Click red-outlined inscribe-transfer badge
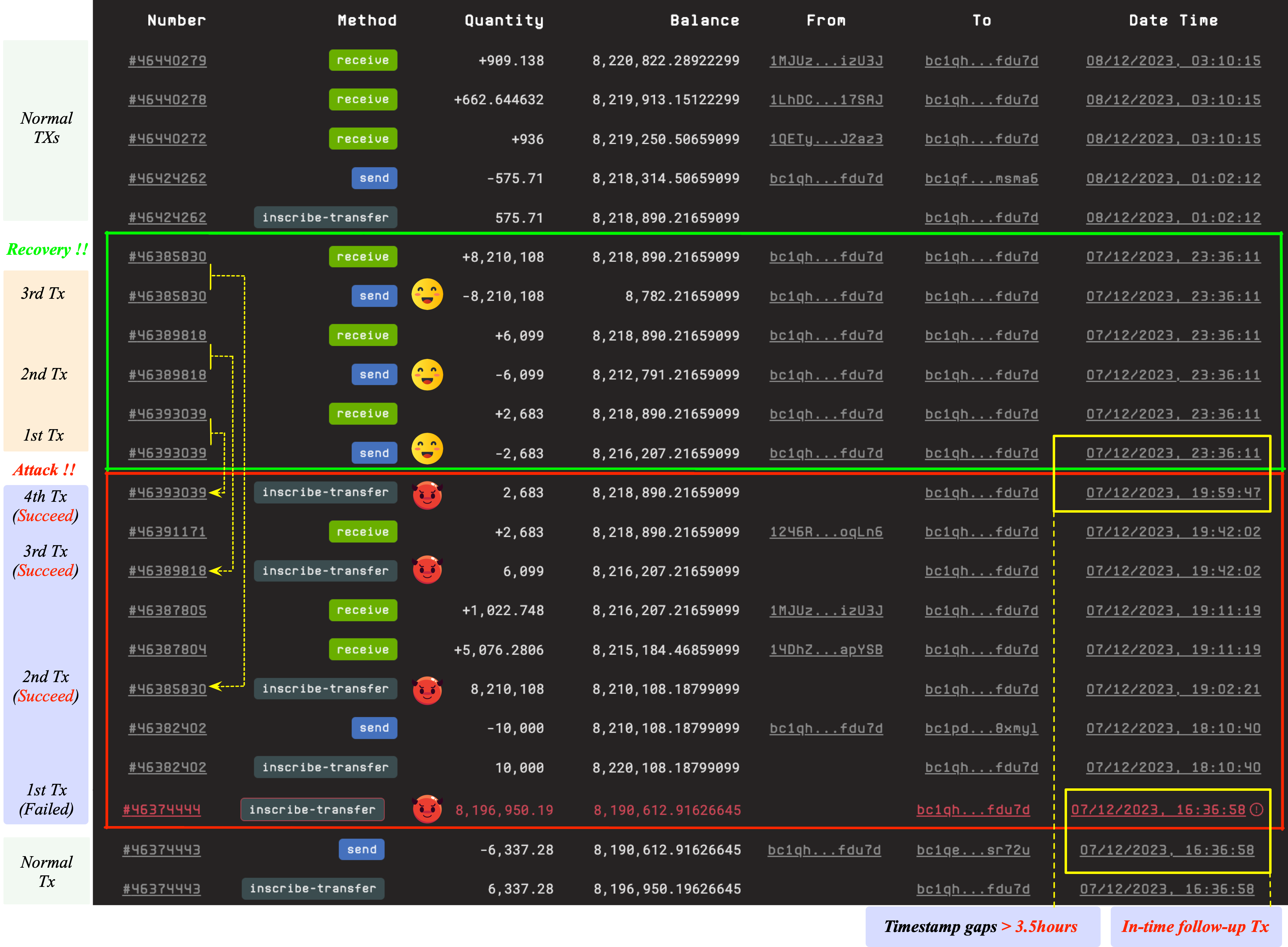Viewport: 1288px width, 947px height. (312, 809)
